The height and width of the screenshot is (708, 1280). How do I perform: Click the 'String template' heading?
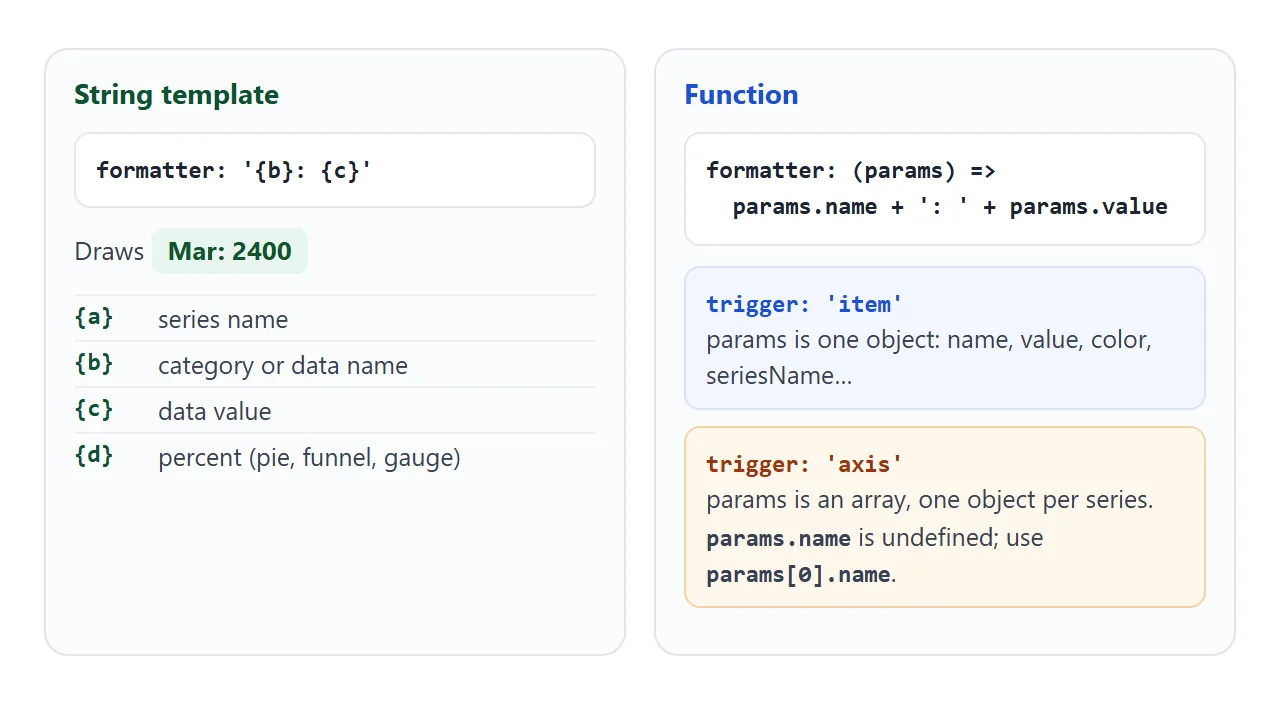click(x=176, y=95)
